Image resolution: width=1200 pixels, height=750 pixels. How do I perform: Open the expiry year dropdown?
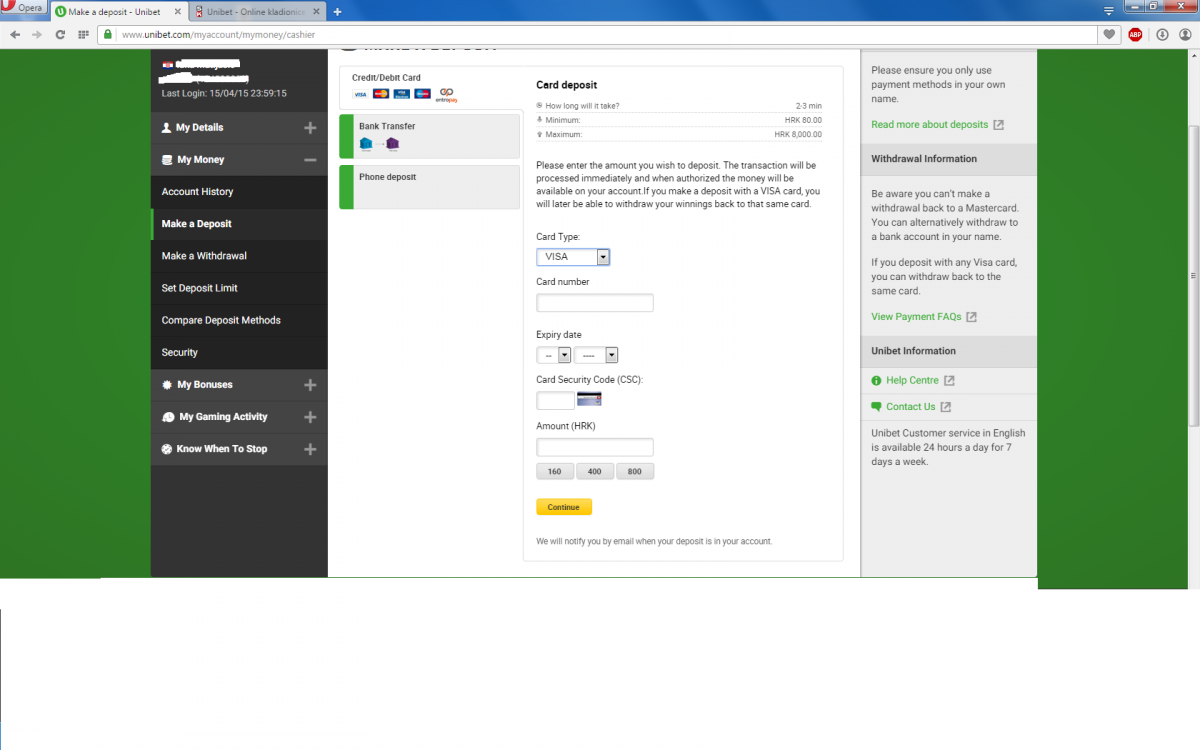point(597,355)
